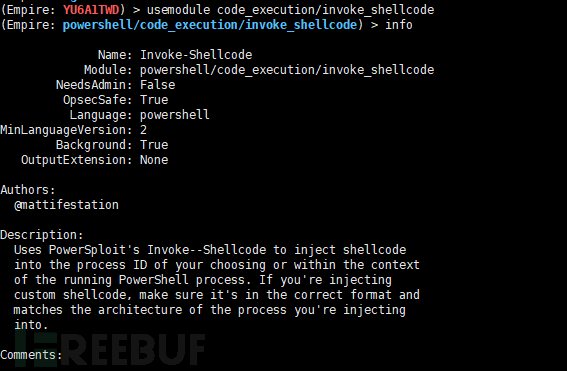Click the Invoke-Shellcode name value
Image resolution: width=567 pixels, height=371 pixels.
tap(196, 55)
